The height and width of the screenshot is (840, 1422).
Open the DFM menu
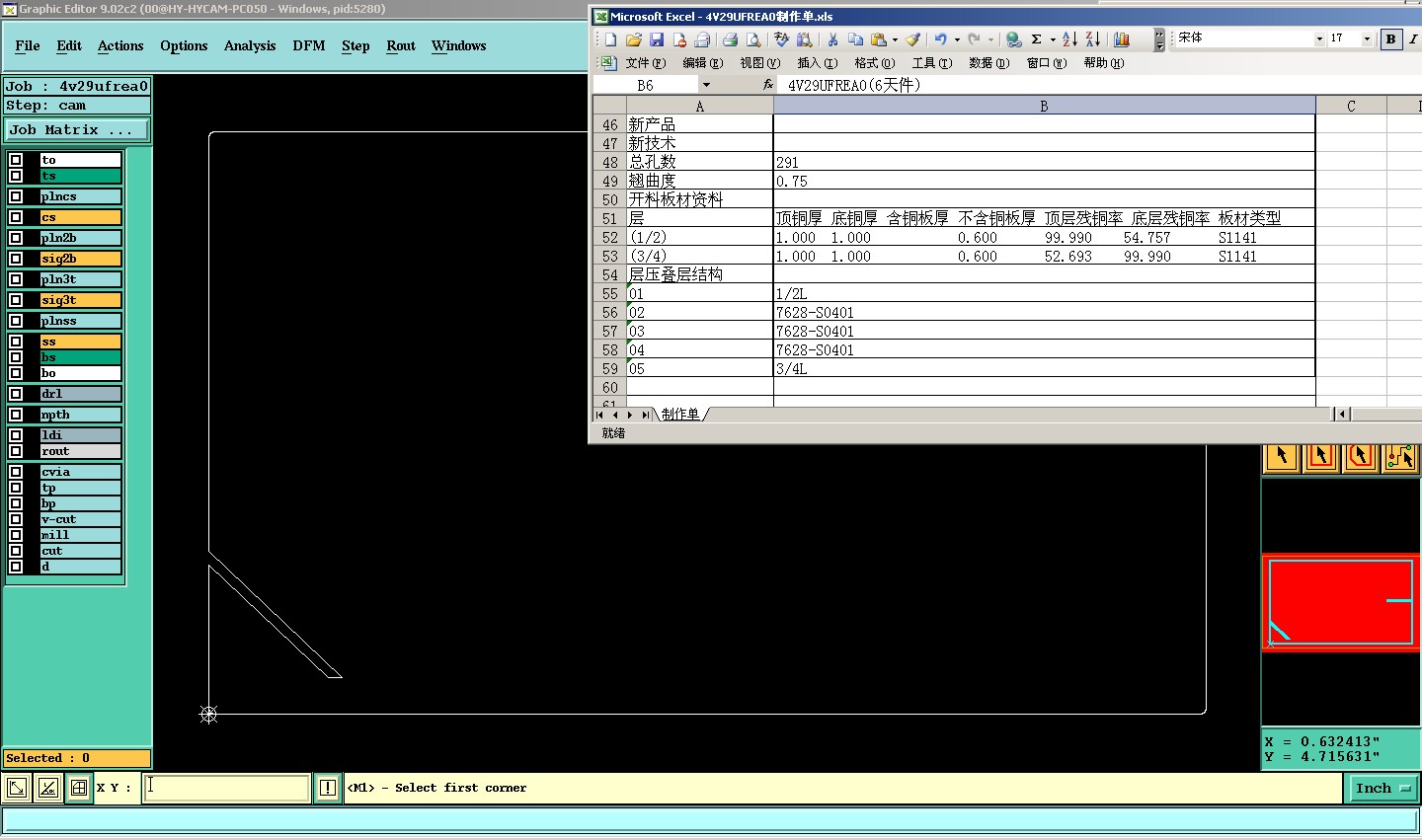pos(309,45)
